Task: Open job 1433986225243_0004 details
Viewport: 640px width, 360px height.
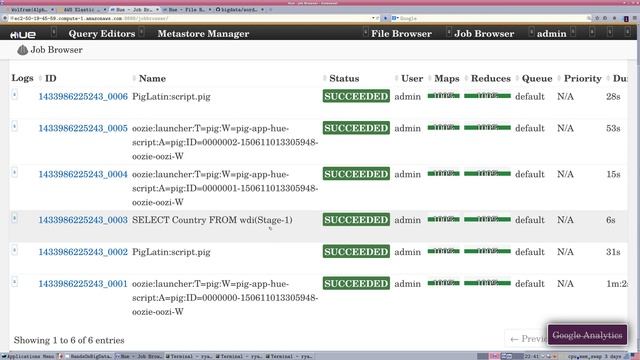Action: coord(83,174)
